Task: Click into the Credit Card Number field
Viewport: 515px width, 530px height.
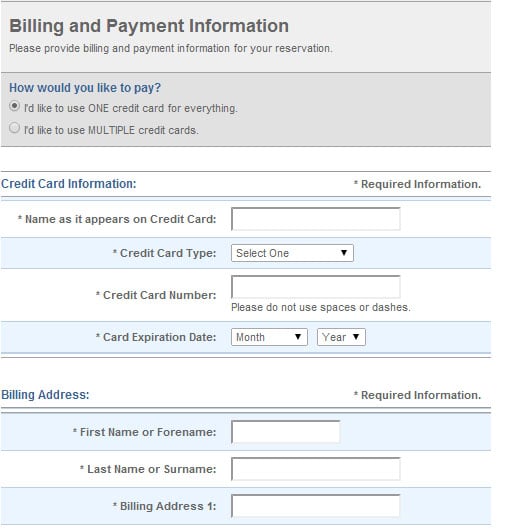Action: 316,287
